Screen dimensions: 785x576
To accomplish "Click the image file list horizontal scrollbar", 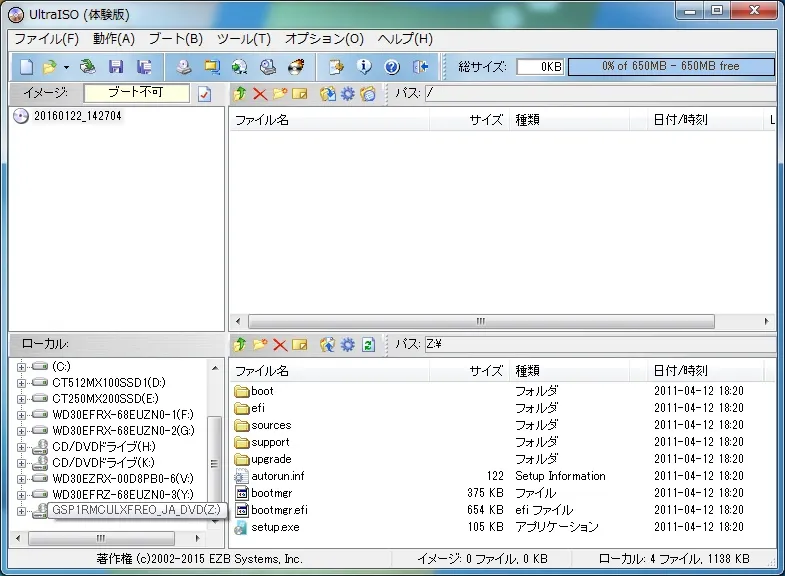I will (481, 321).
